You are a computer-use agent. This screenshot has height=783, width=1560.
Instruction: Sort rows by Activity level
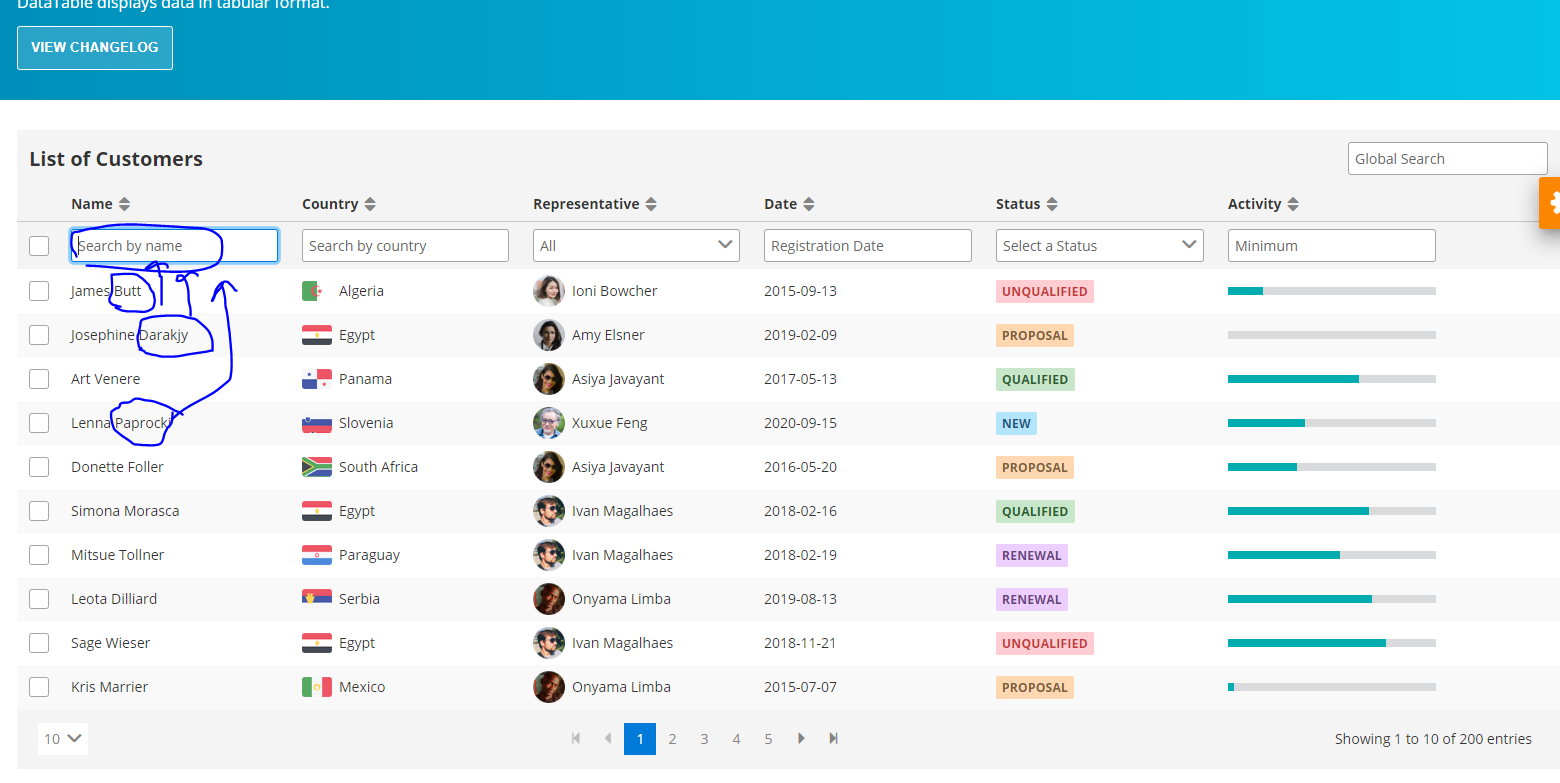coord(1294,203)
